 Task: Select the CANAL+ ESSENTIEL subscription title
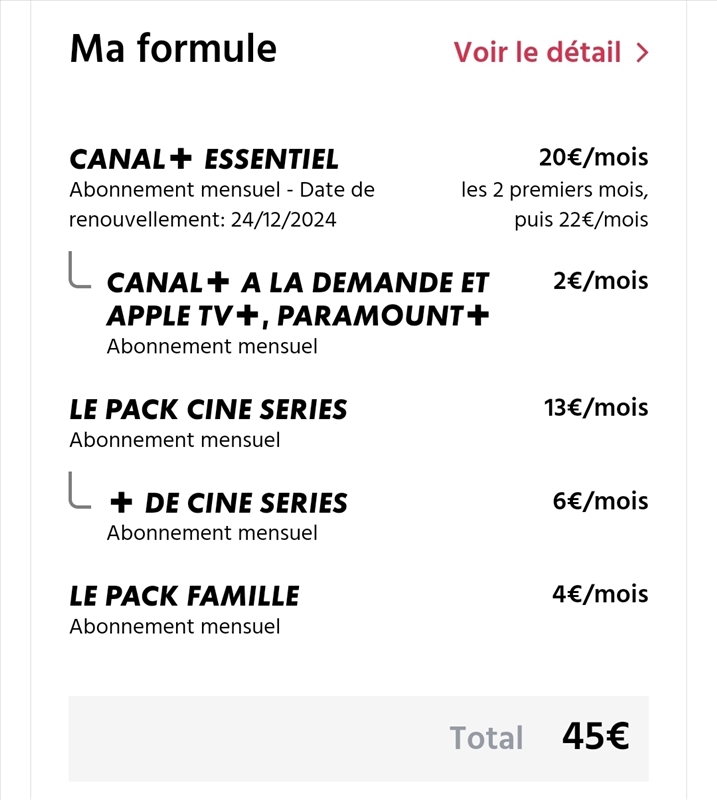[x=204, y=159]
